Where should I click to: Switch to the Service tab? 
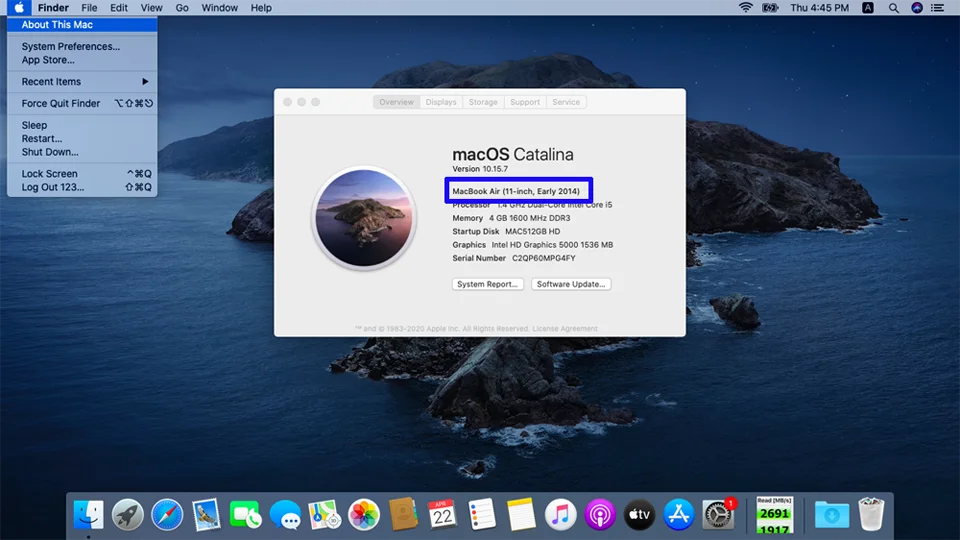[x=566, y=102]
